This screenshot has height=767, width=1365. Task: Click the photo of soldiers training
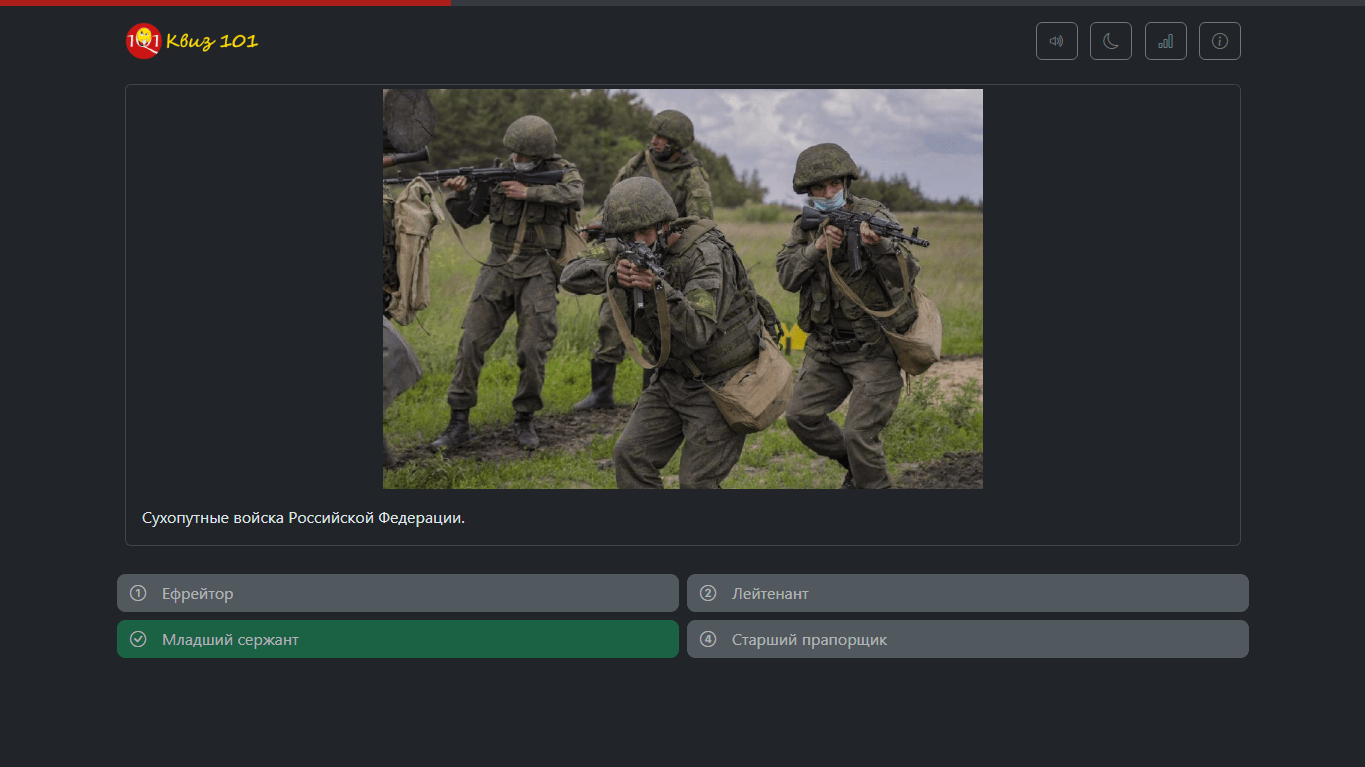[682, 288]
